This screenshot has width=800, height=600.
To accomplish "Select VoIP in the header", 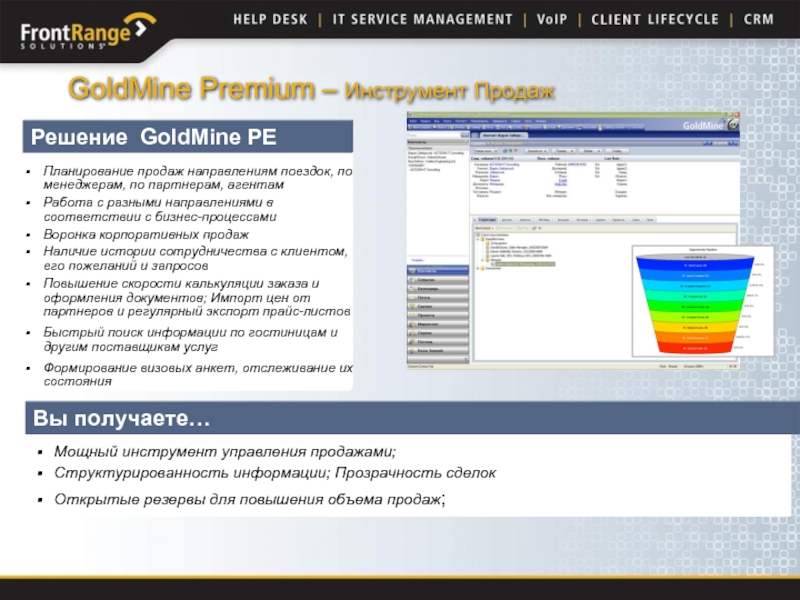I will tap(552, 19).
